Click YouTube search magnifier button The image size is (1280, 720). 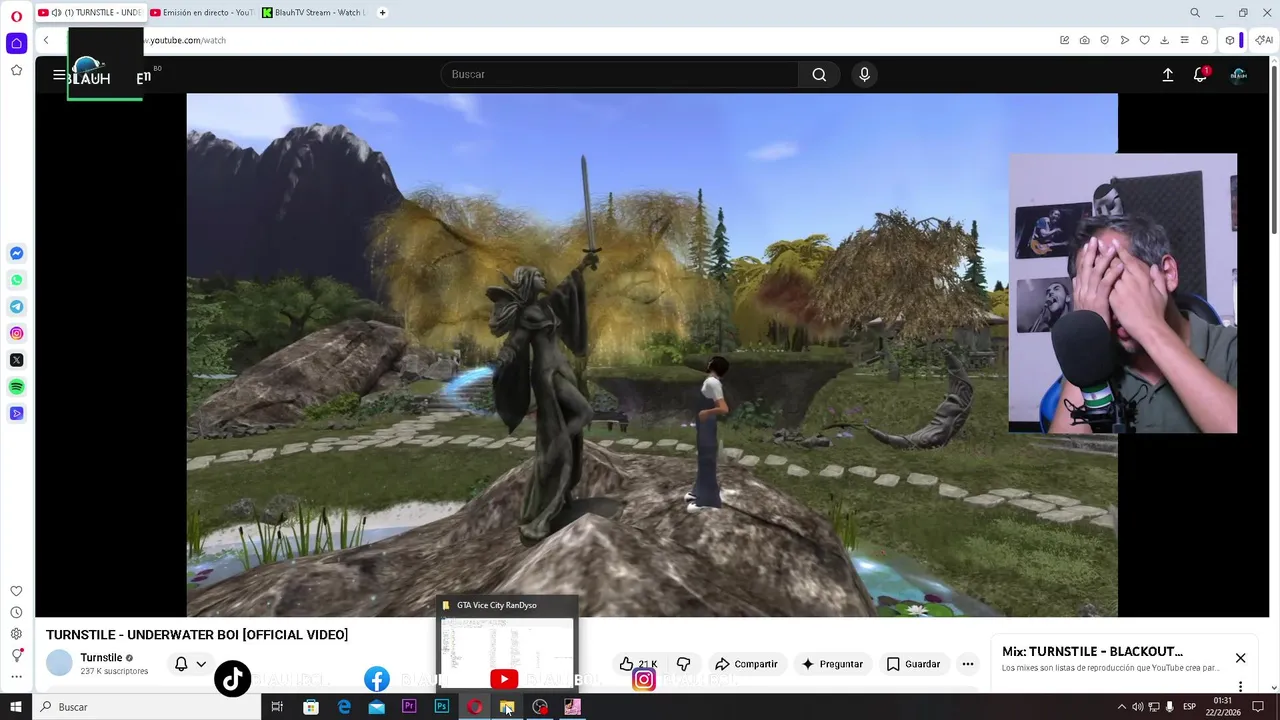point(819,74)
